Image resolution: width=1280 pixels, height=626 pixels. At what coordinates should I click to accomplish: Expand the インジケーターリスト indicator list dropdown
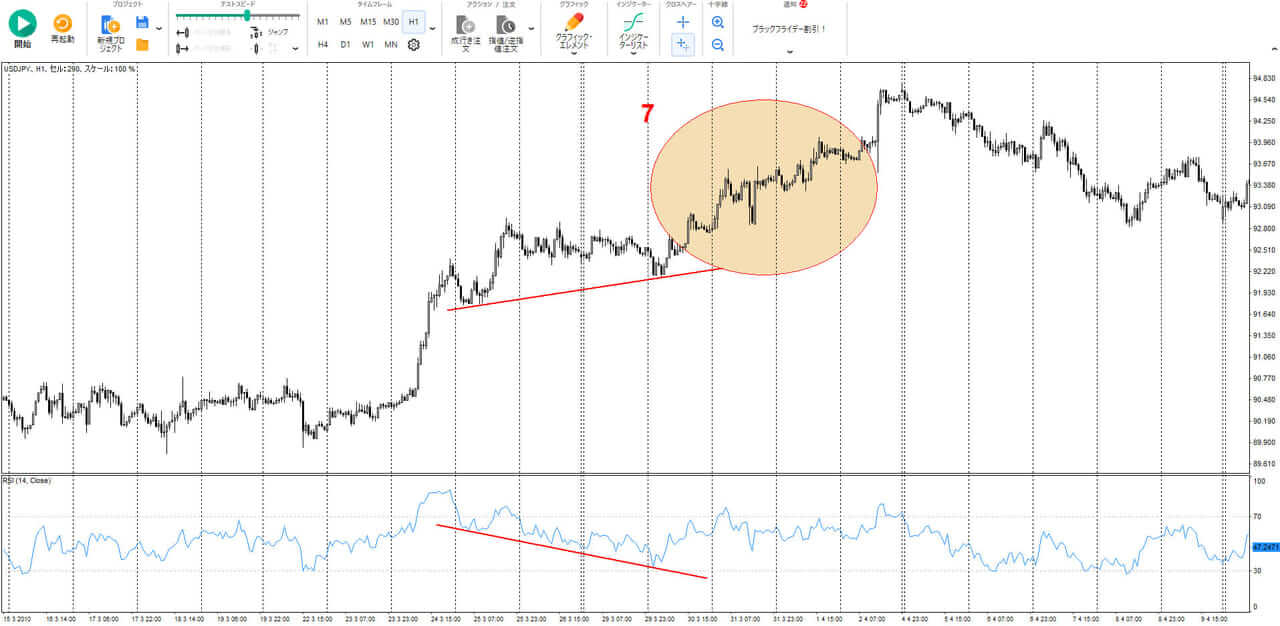[633, 54]
